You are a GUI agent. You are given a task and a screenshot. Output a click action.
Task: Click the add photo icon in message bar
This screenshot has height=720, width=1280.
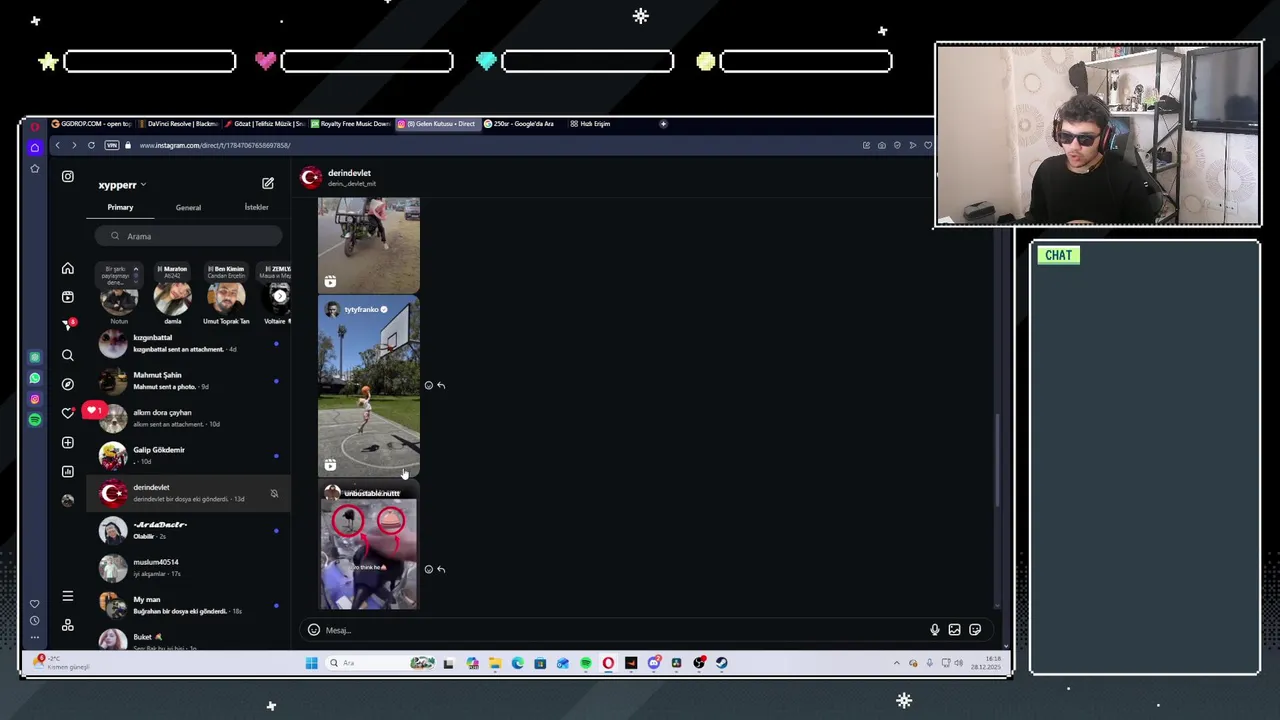click(955, 630)
